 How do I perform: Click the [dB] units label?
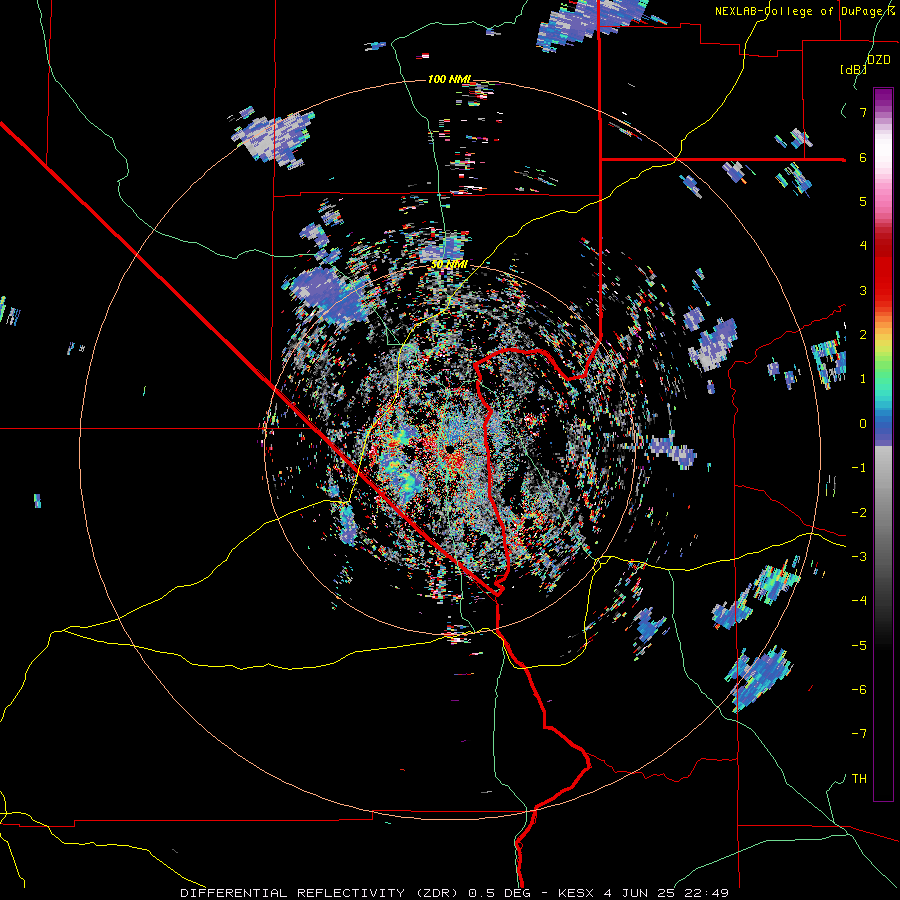[854, 69]
